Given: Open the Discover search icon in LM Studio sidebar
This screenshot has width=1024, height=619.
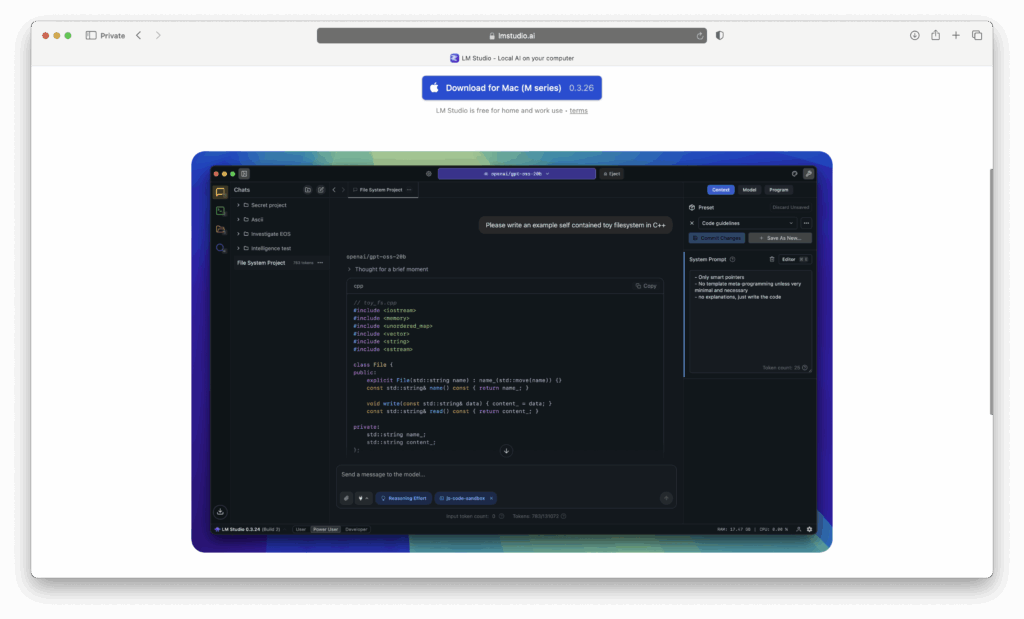Looking at the screenshot, I should click(x=221, y=248).
